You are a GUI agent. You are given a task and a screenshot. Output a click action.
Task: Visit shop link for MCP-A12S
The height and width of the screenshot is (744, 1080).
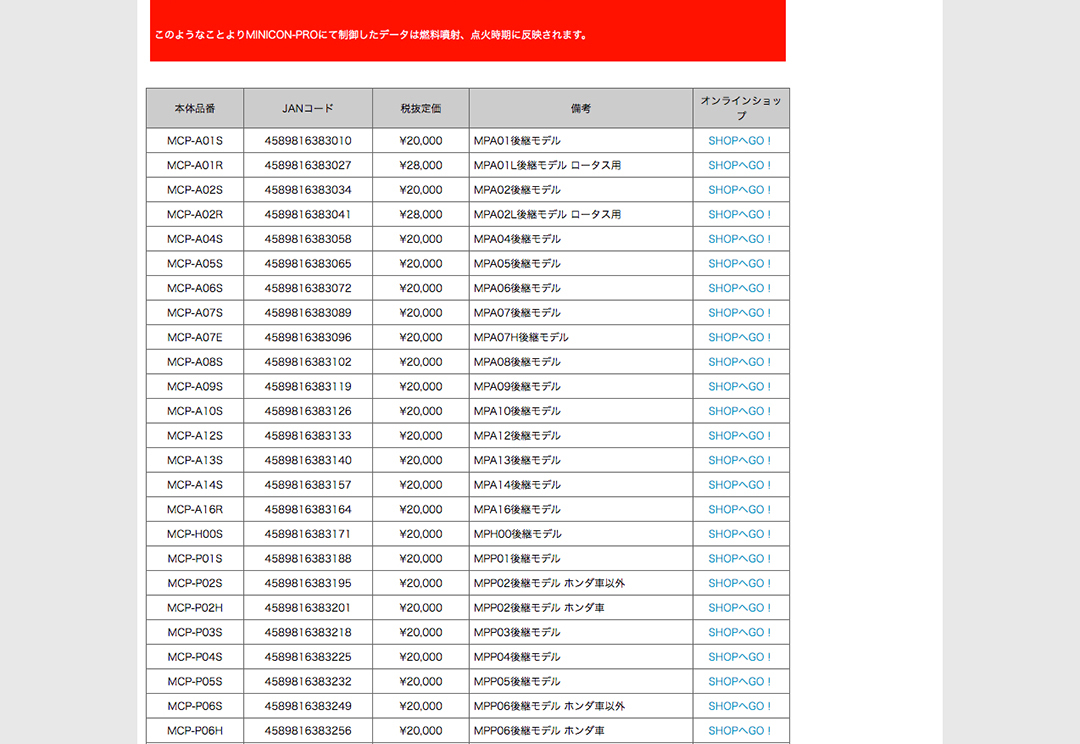[x=740, y=435]
